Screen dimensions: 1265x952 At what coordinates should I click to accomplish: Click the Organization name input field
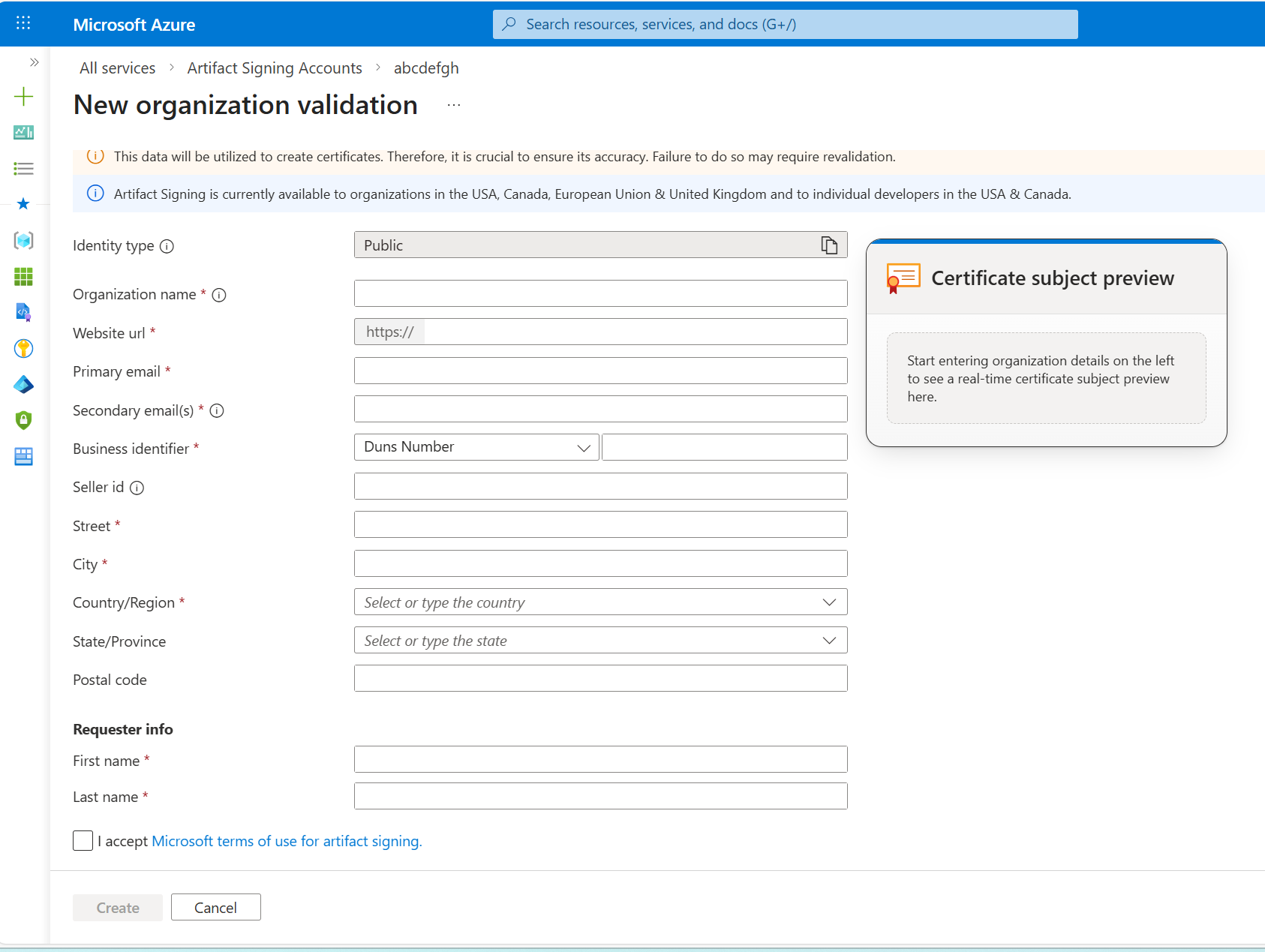(600, 293)
